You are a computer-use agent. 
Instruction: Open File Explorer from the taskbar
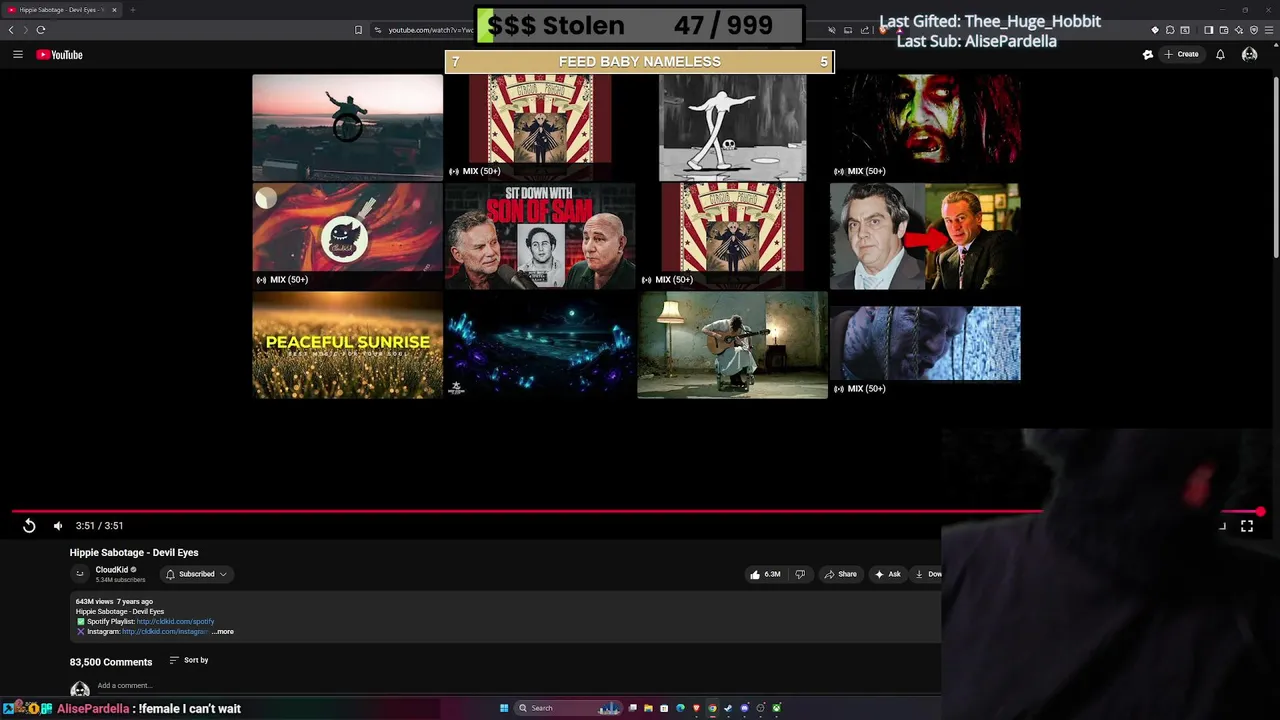(x=648, y=708)
